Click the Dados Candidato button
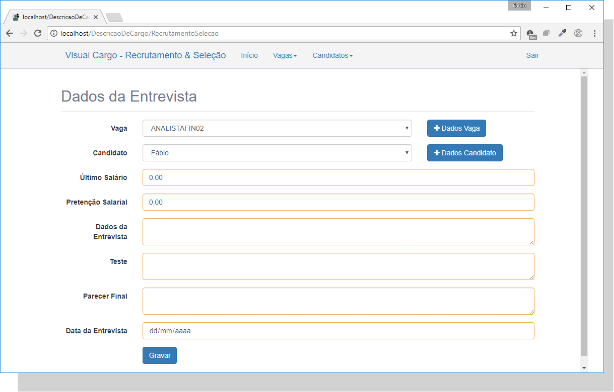Viewport: 614px width, 392px height. [465, 153]
